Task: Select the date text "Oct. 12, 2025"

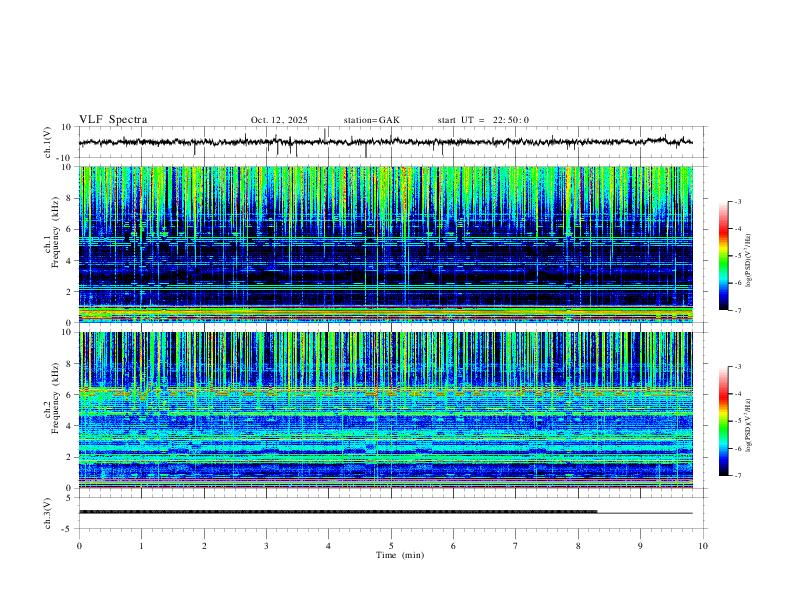Action: (279, 120)
